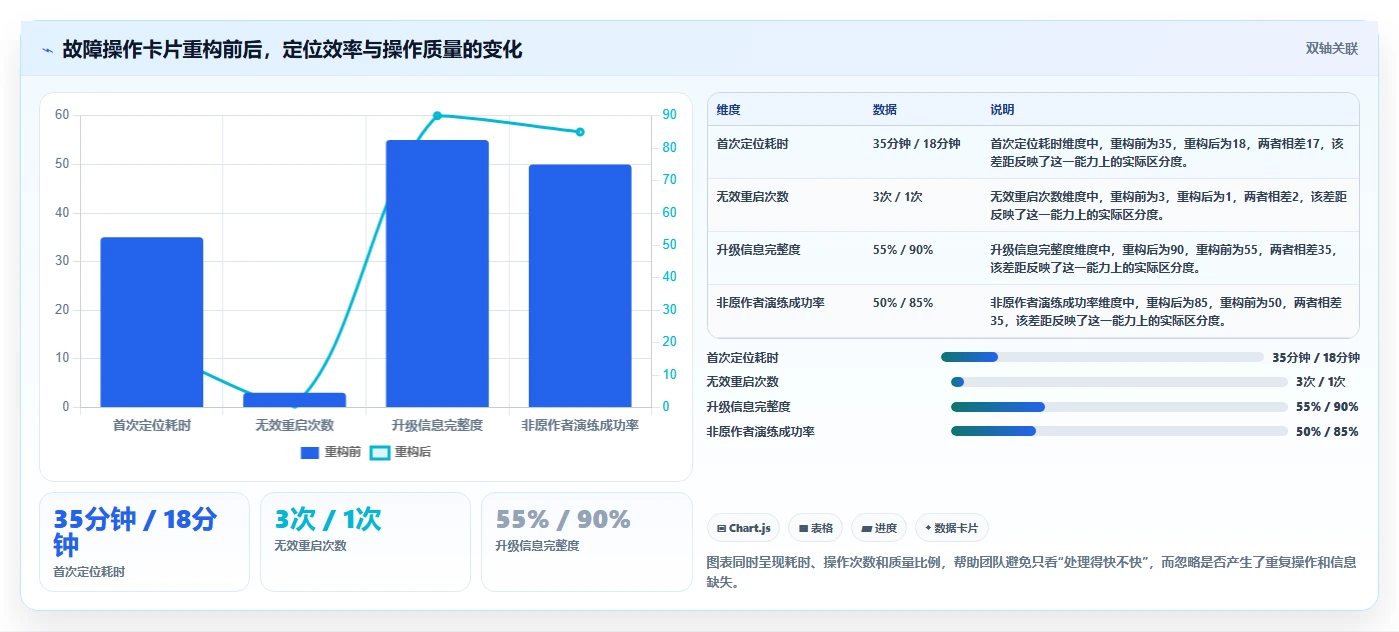Click the 非原作者演练成功率 progress bar
1399x632 pixels.
coord(1119,431)
